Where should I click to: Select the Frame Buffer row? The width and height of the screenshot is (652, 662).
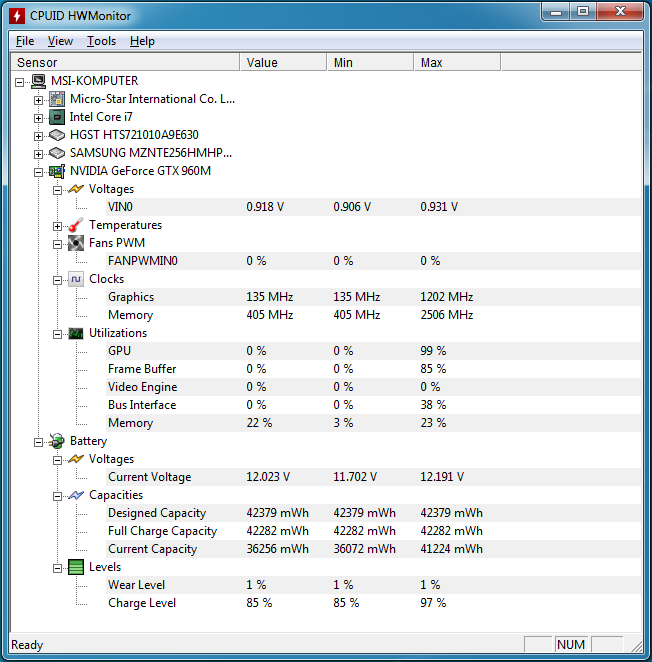374,369
